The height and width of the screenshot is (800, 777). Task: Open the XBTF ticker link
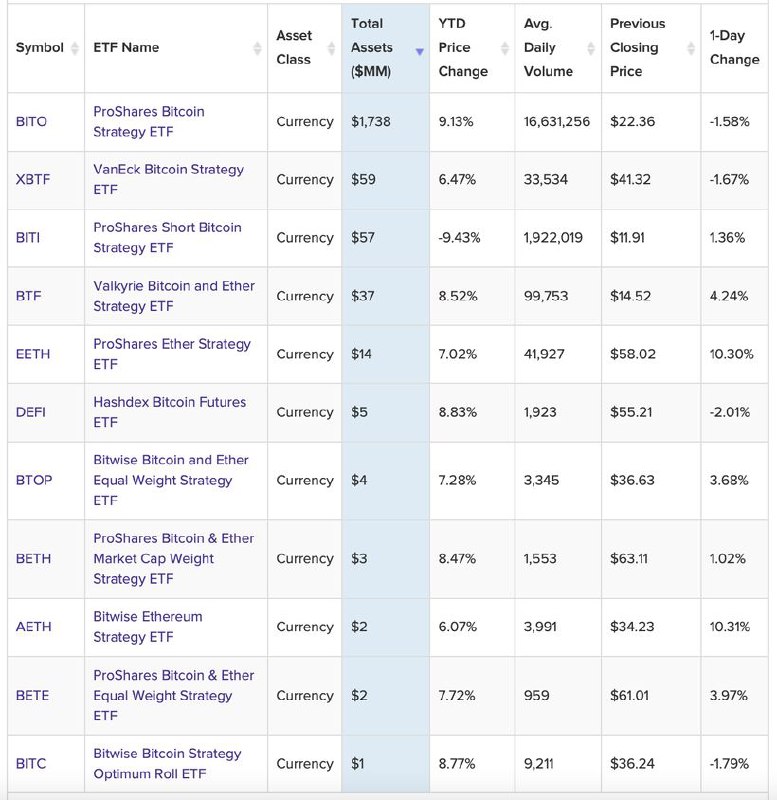pyautogui.click(x=33, y=180)
